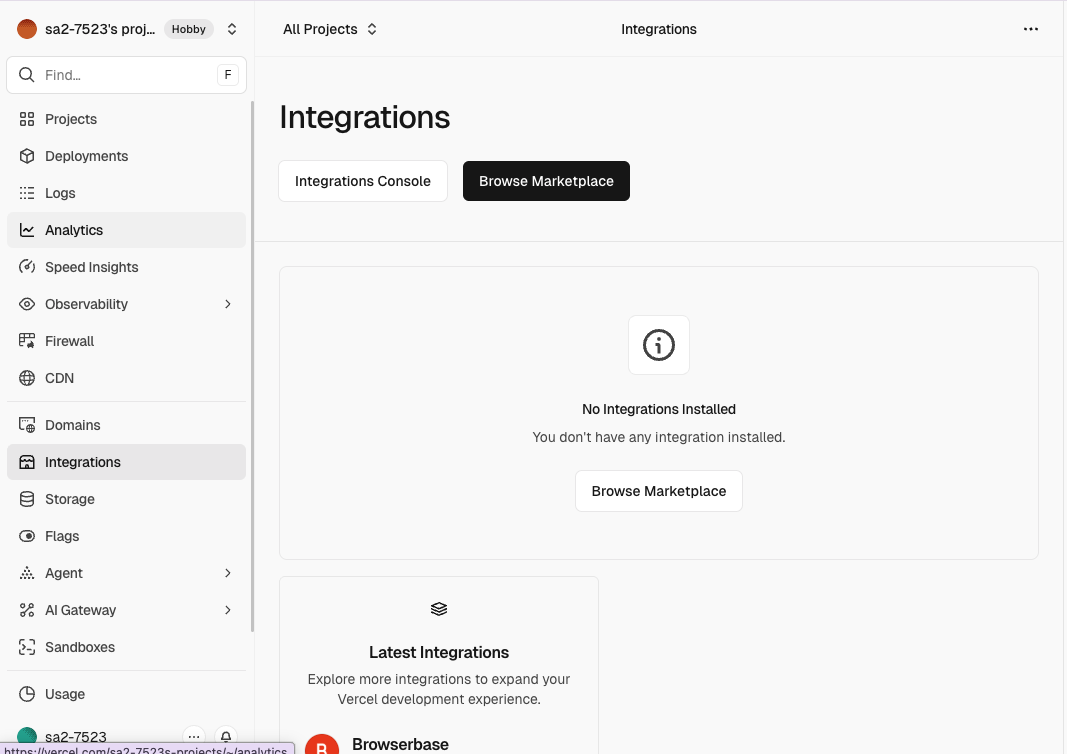Open the All Projects dropdown

point(330,29)
